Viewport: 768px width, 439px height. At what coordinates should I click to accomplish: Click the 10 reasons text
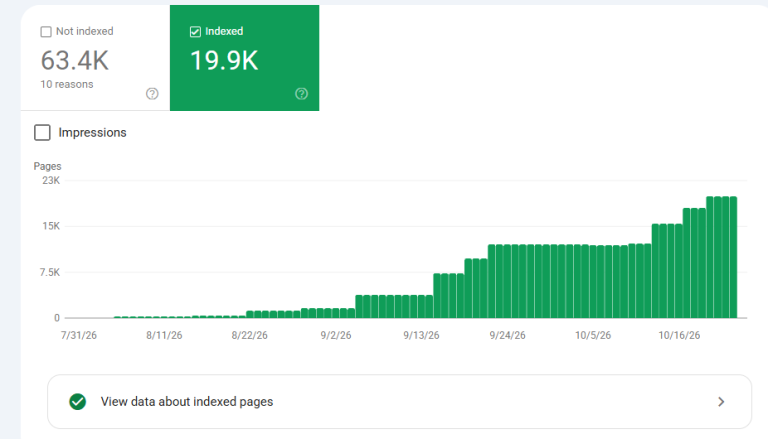pyautogui.click(x=67, y=84)
